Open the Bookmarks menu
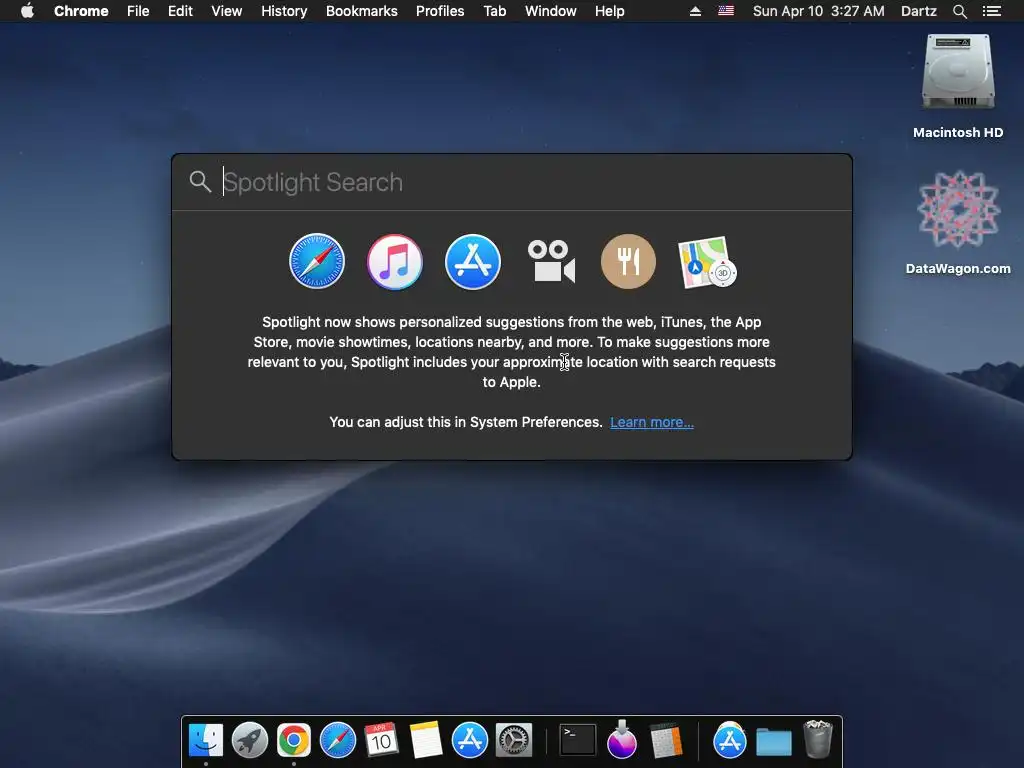 (x=362, y=11)
